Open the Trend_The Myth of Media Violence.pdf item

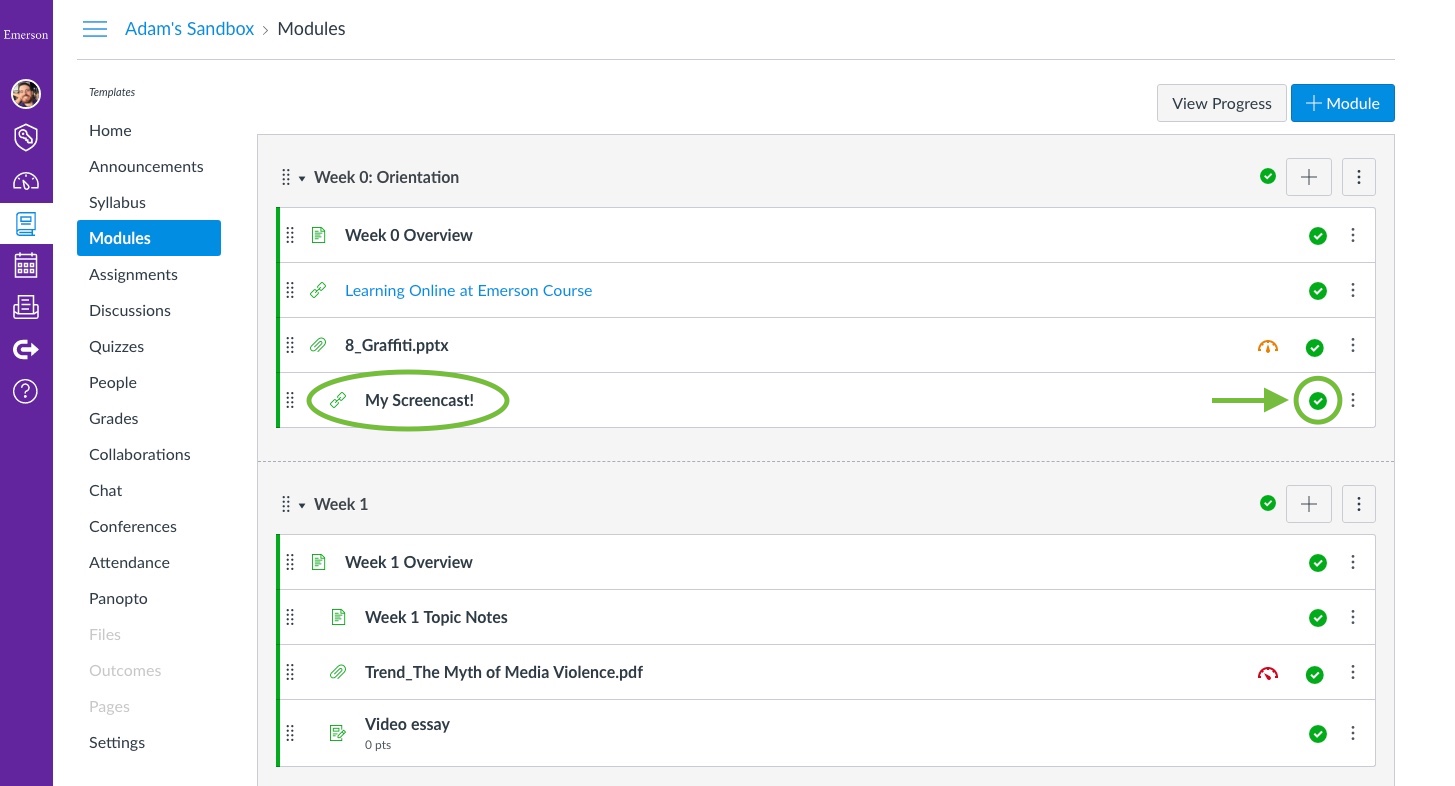pyautogui.click(x=504, y=672)
